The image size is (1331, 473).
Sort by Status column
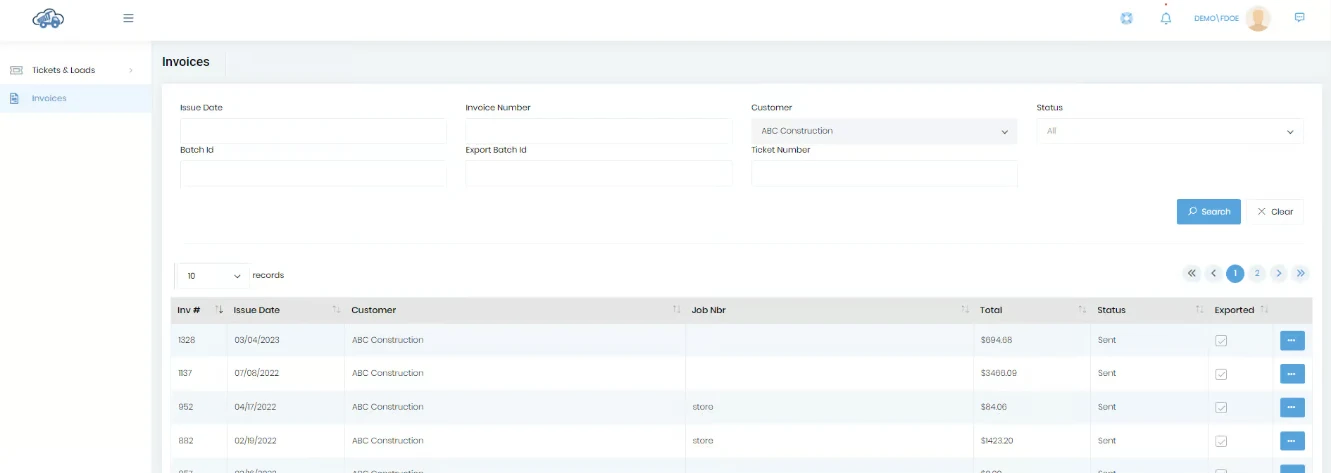pyautogui.click(x=1149, y=310)
